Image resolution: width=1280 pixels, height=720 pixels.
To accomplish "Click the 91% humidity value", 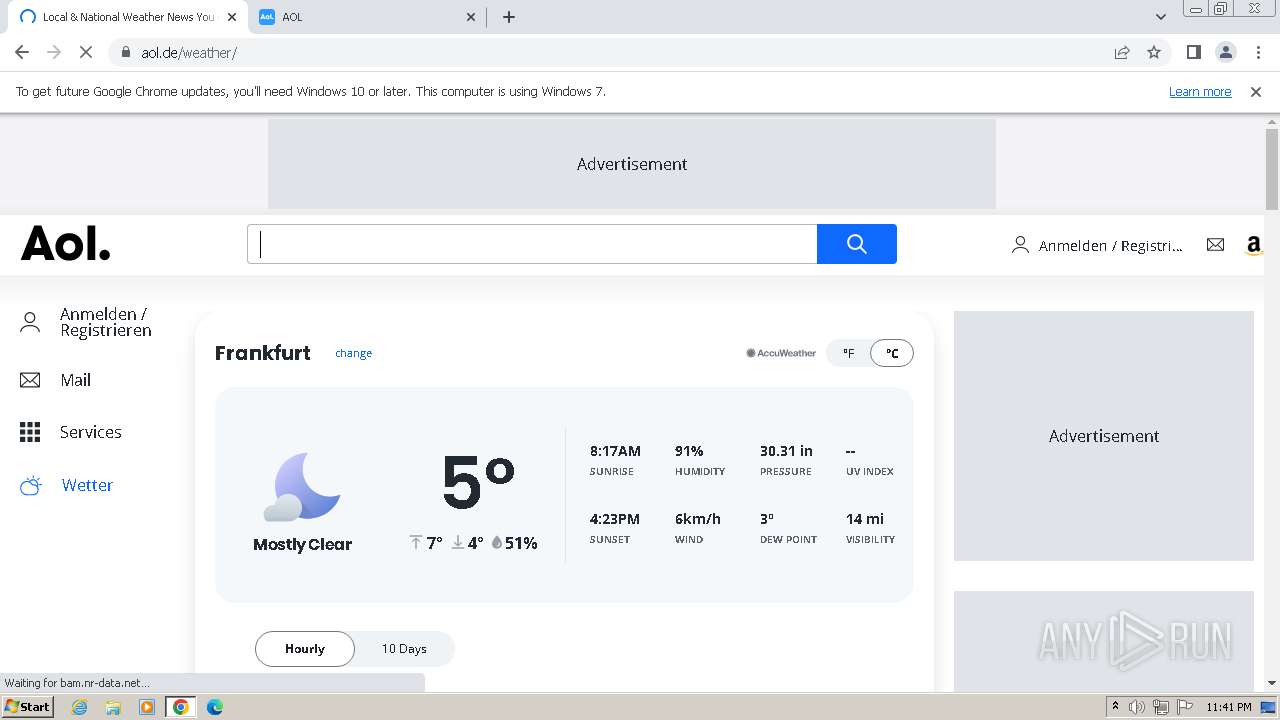I will click(x=689, y=451).
